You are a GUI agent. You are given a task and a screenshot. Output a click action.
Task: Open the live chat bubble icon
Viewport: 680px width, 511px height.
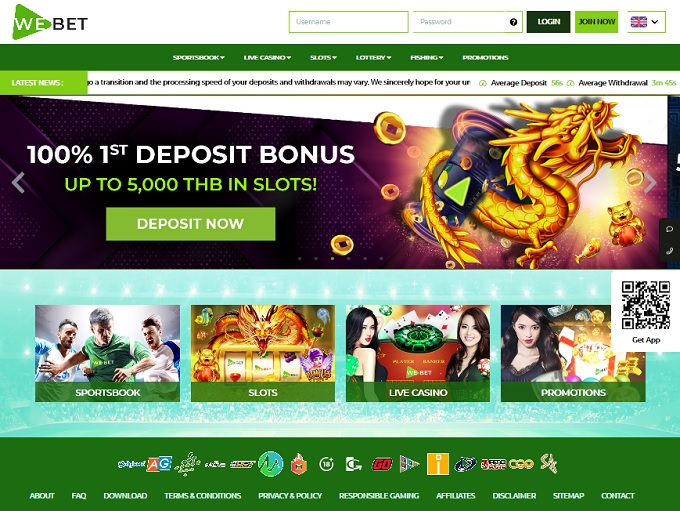point(670,229)
